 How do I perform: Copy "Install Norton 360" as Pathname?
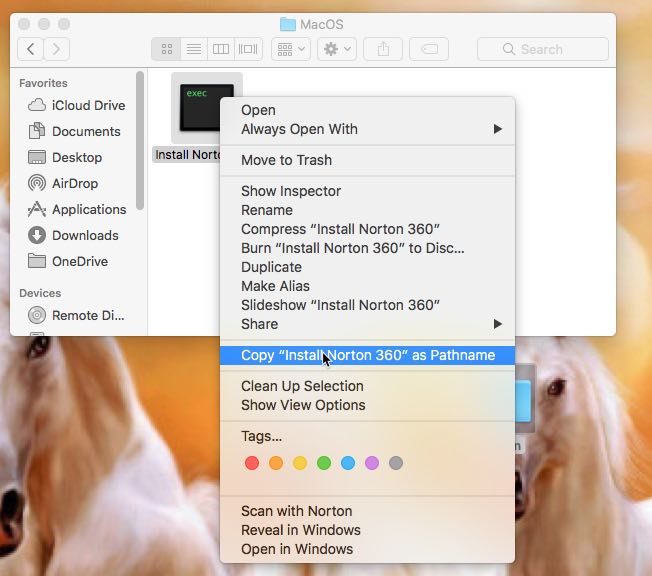(x=367, y=355)
